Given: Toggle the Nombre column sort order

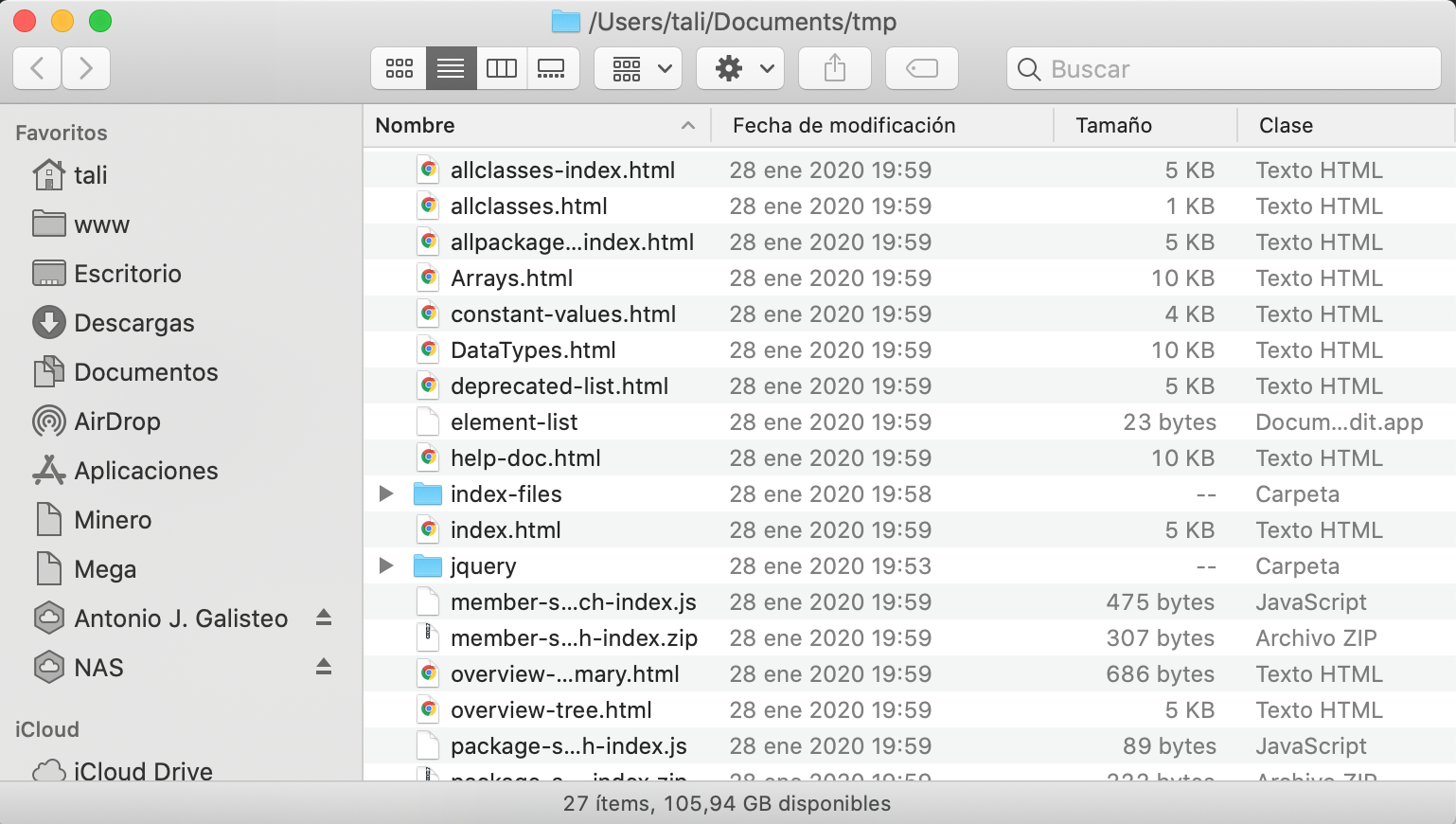Looking at the screenshot, I should [x=414, y=125].
